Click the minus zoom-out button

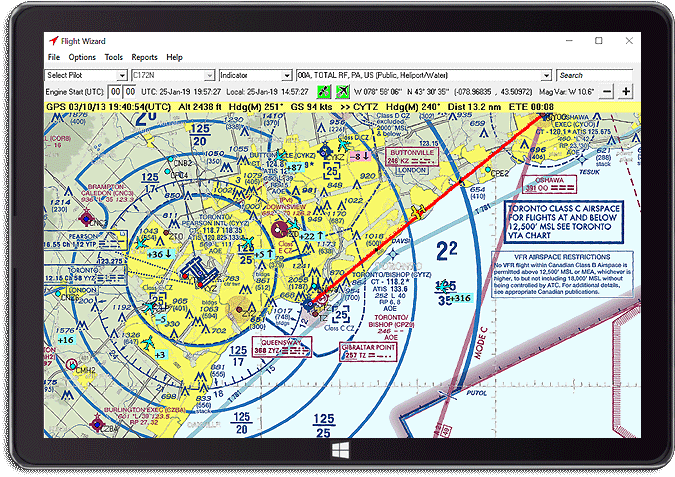(606, 91)
